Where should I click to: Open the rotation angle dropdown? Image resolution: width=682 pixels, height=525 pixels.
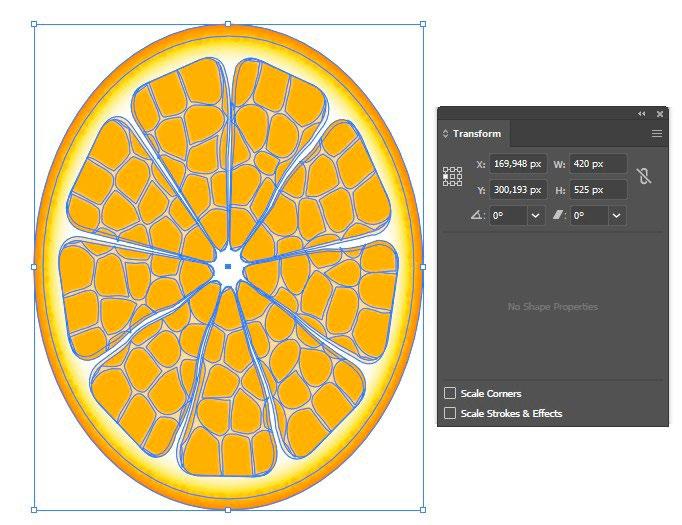tap(536, 215)
